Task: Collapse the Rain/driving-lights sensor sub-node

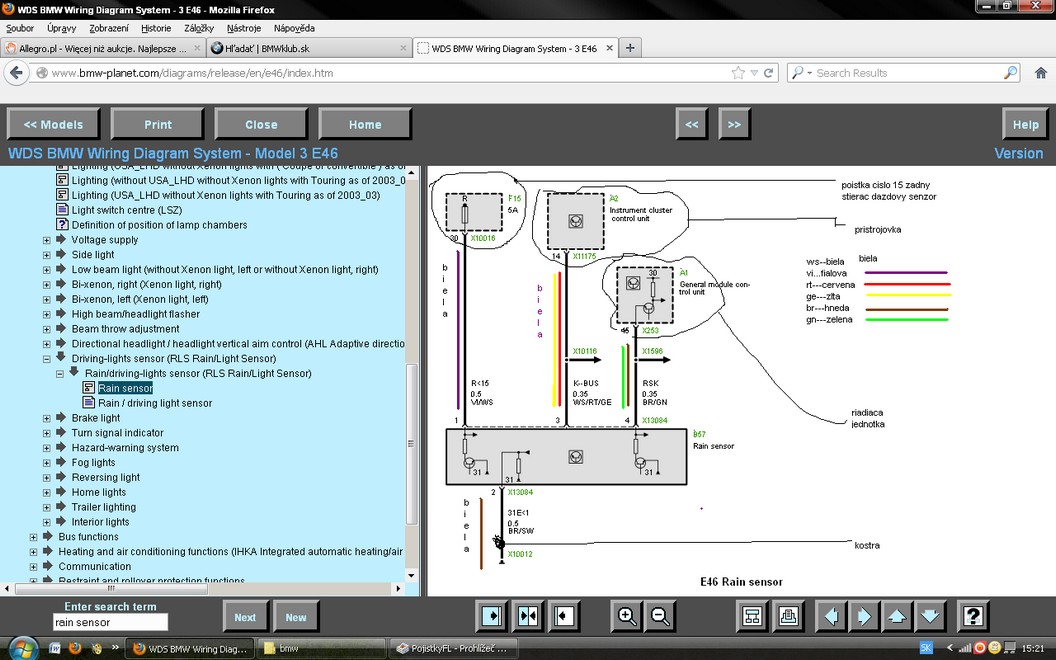Action: click(60, 373)
